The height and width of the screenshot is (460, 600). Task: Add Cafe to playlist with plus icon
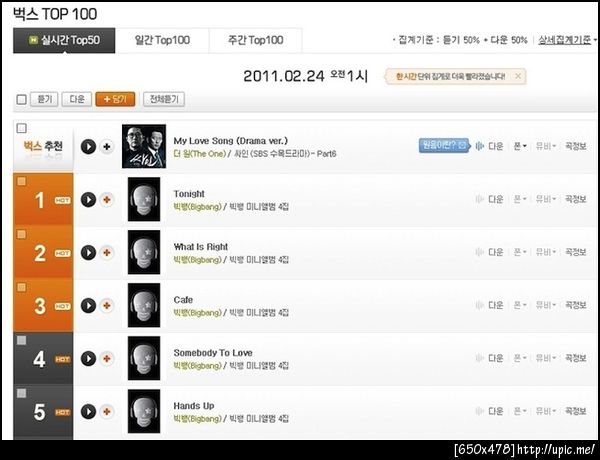[x=107, y=305]
